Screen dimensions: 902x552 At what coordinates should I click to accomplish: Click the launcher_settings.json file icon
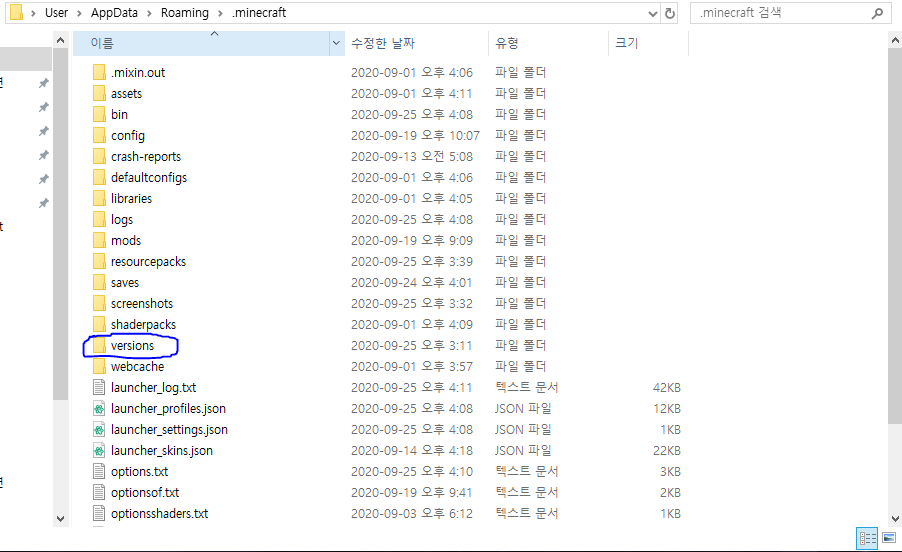coord(99,429)
